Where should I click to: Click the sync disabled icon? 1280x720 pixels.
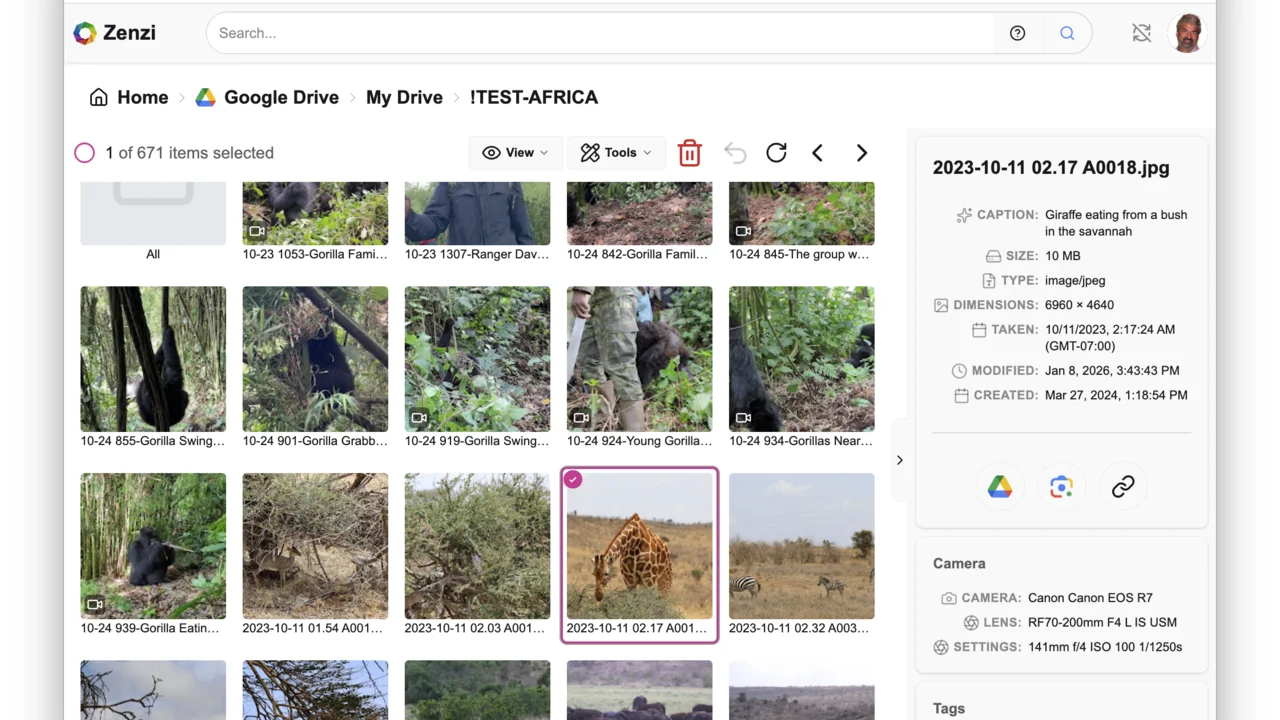(x=1141, y=33)
